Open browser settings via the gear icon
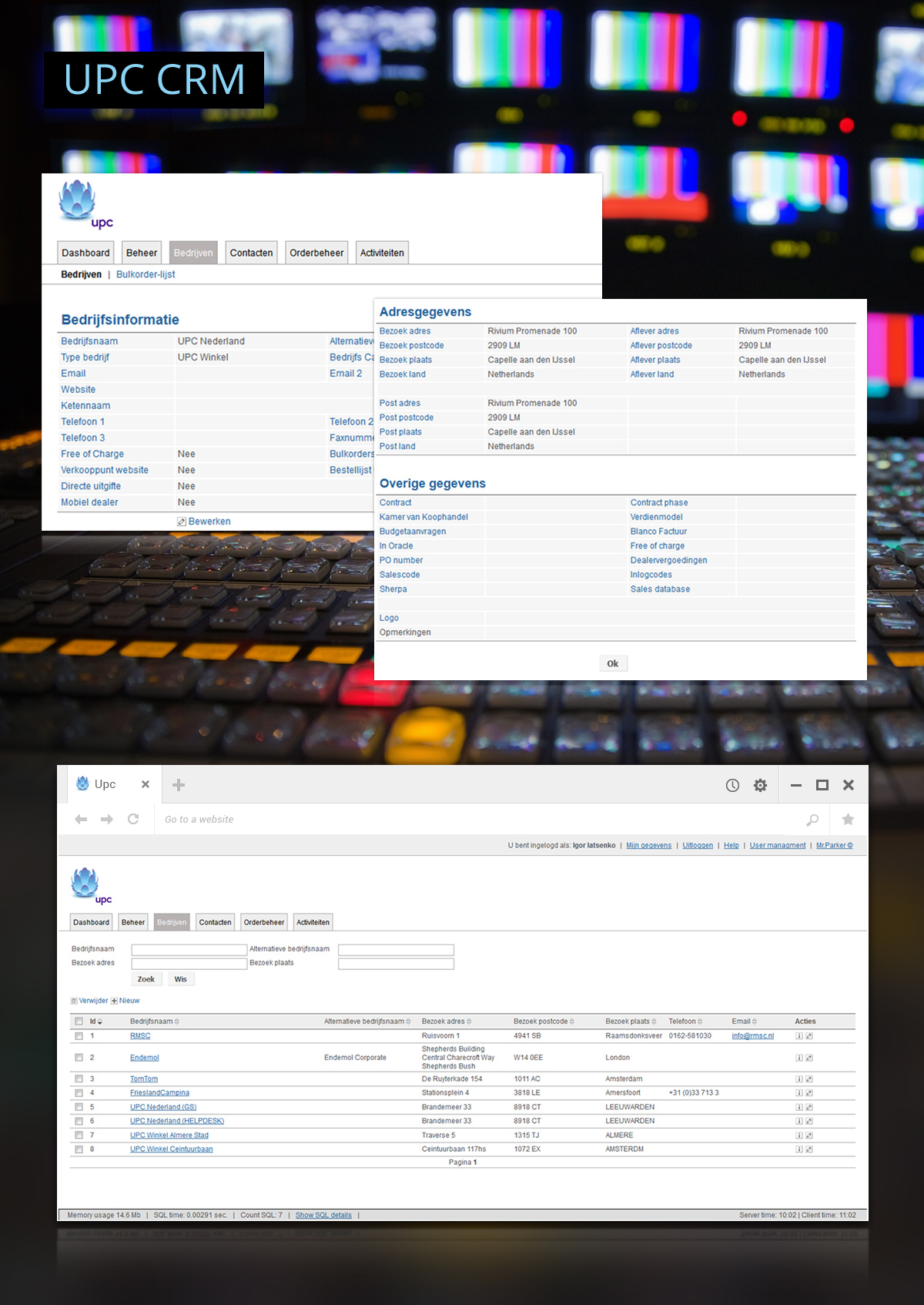The width and height of the screenshot is (924, 1305). point(760,785)
